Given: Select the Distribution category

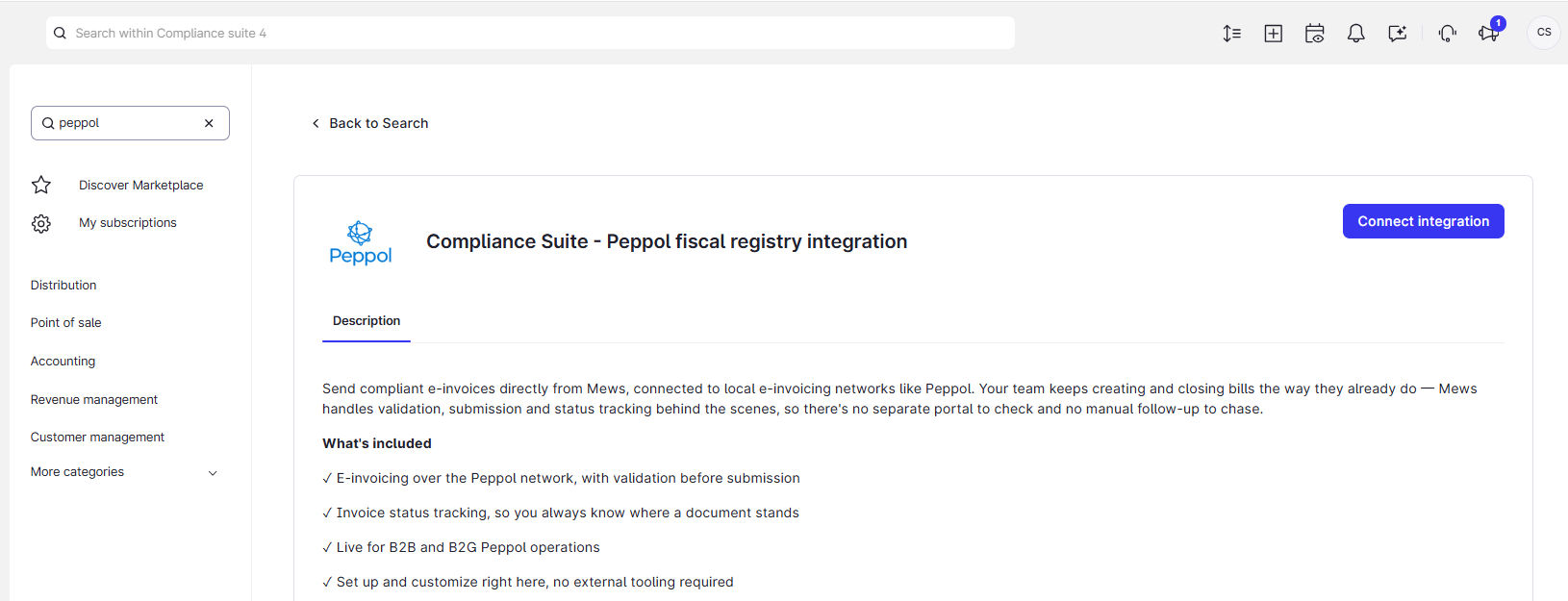Looking at the screenshot, I should pos(63,285).
